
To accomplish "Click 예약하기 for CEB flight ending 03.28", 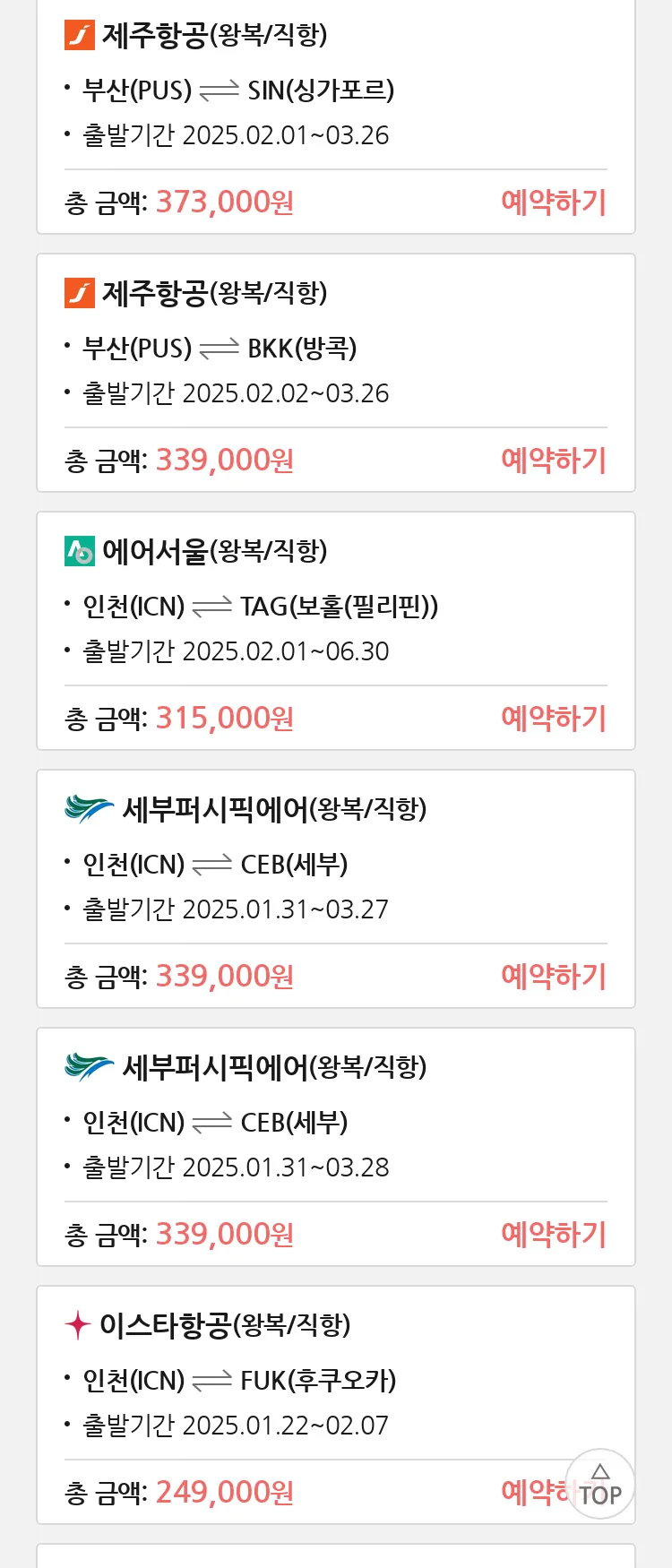I will pos(554,1234).
